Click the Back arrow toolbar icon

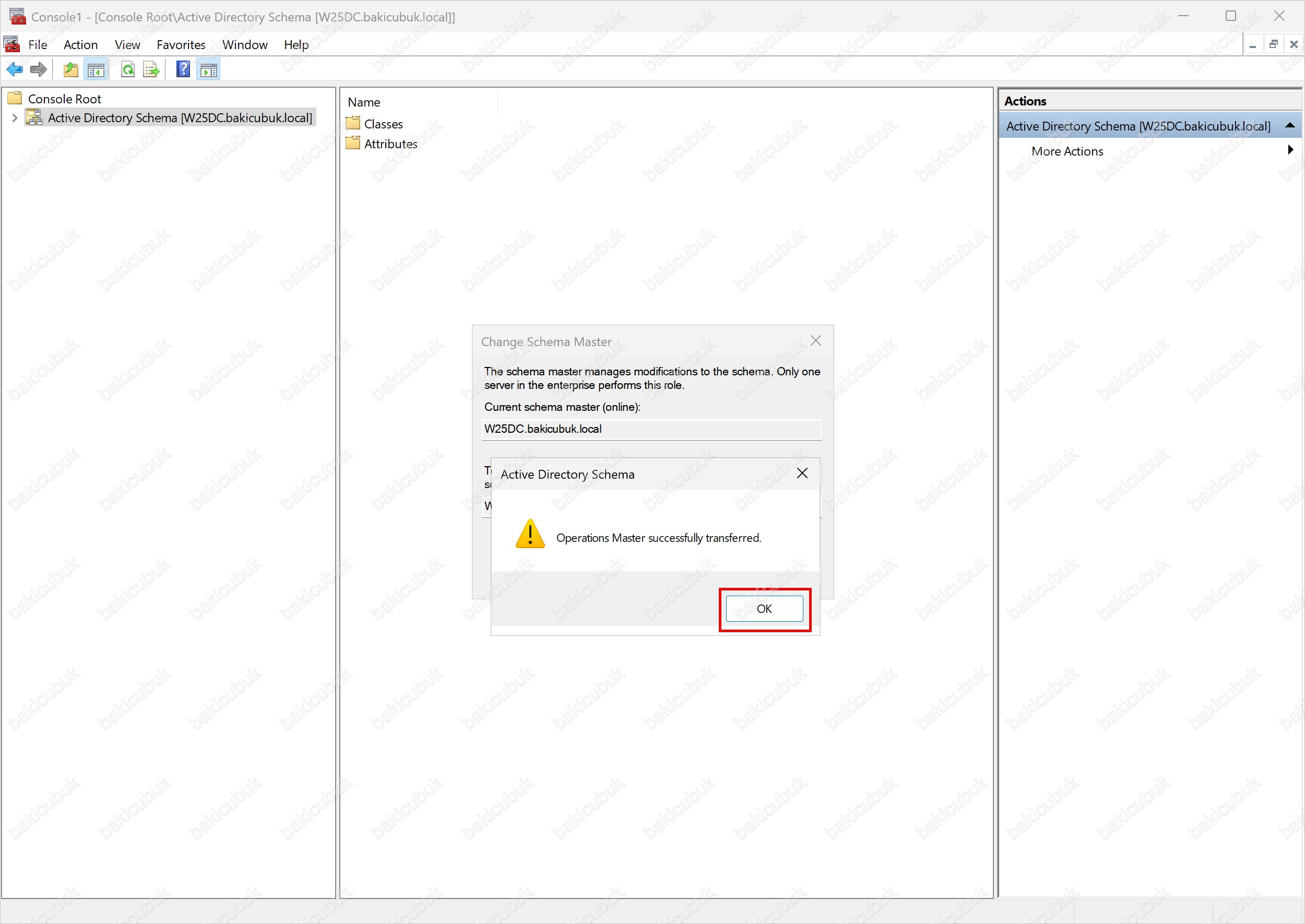click(x=15, y=69)
